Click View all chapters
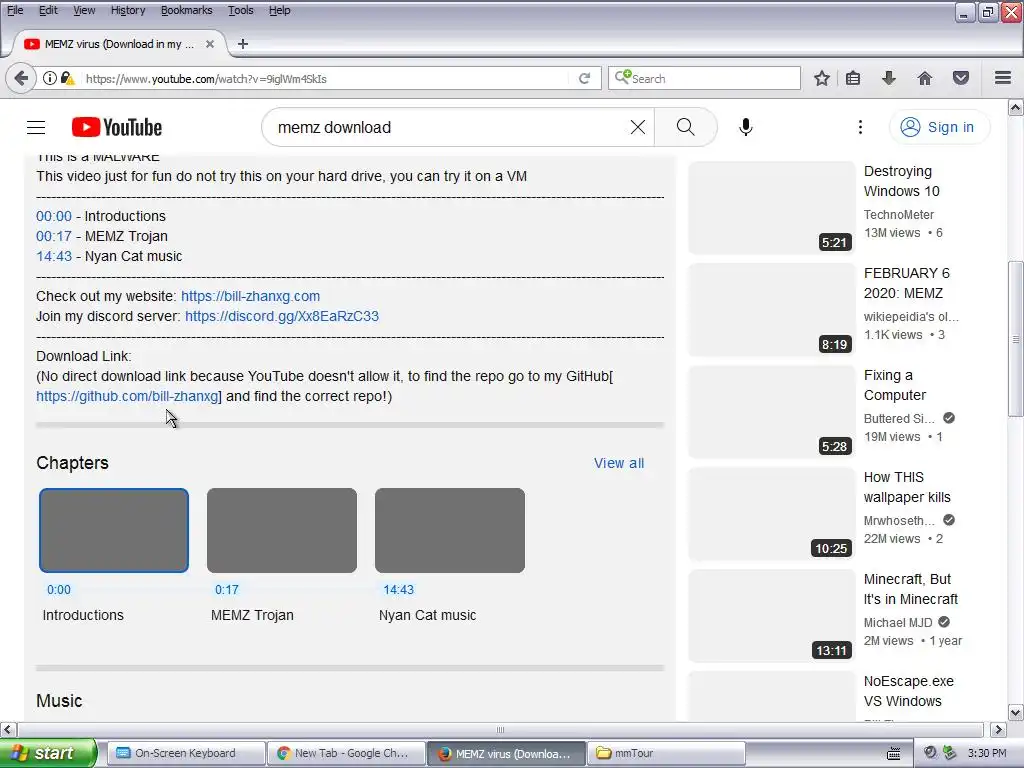The image size is (1024, 768). [618, 463]
